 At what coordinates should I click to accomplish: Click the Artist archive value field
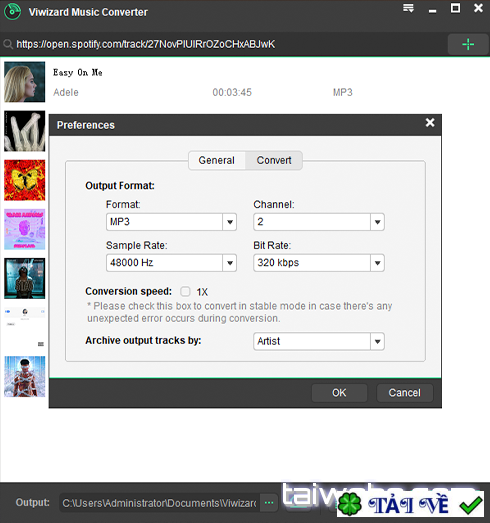[312, 342]
